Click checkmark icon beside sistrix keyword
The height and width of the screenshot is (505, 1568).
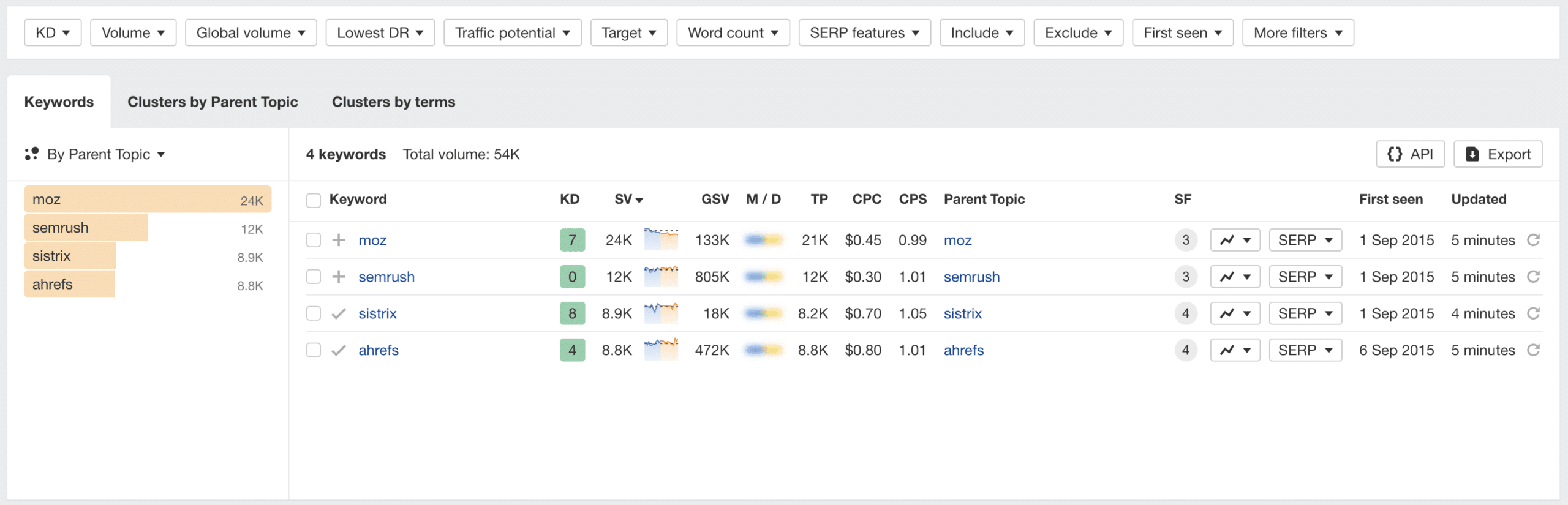(338, 314)
